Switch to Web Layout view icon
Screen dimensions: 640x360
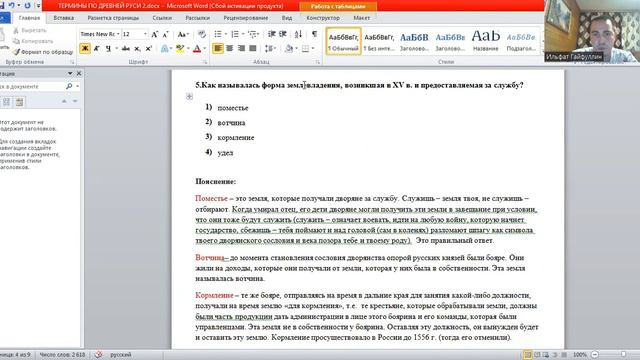click(546, 355)
